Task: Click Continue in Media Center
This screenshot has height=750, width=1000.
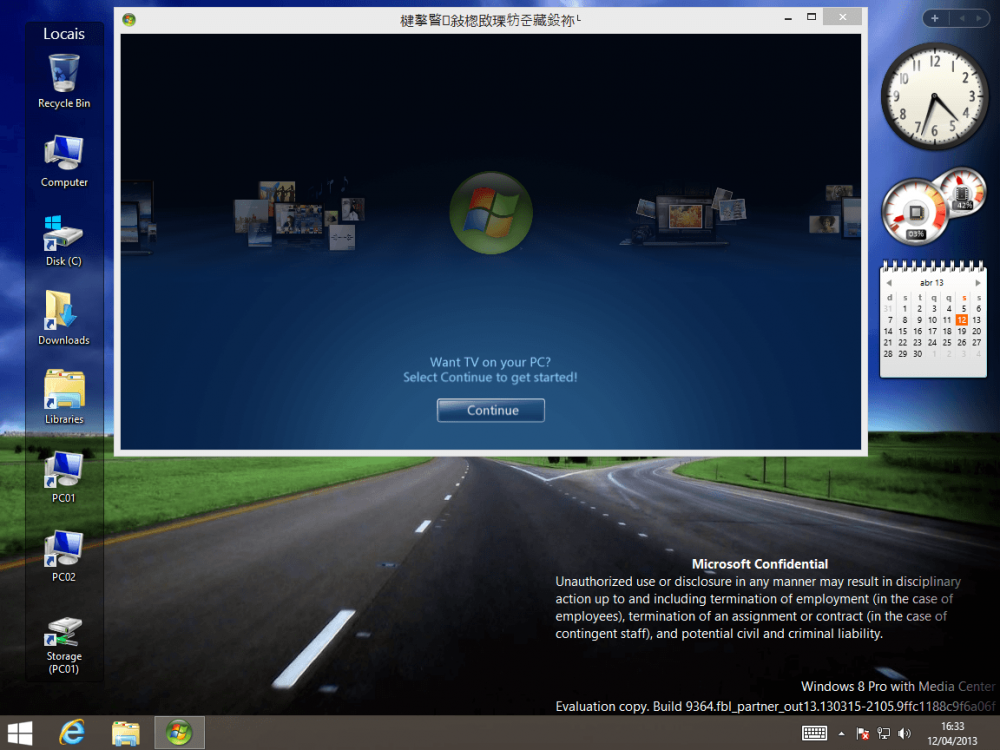Action: coord(490,410)
